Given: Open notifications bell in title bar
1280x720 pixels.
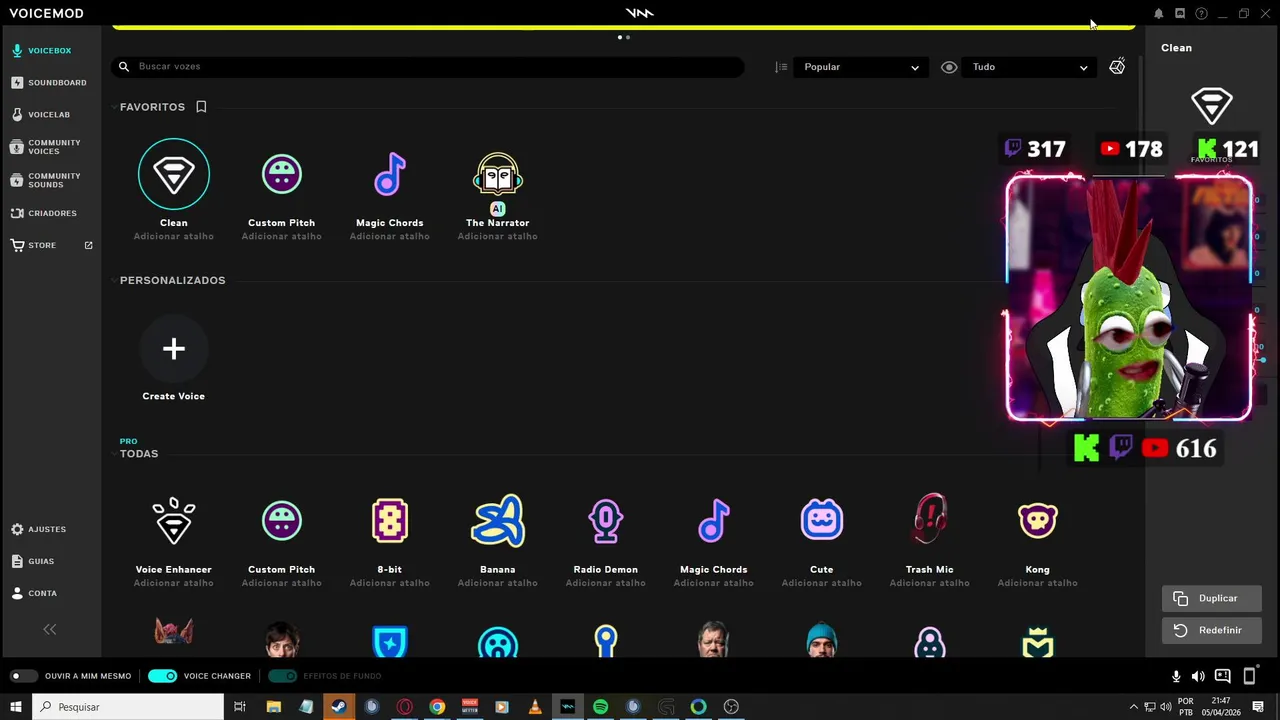Looking at the screenshot, I should [x=1158, y=13].
